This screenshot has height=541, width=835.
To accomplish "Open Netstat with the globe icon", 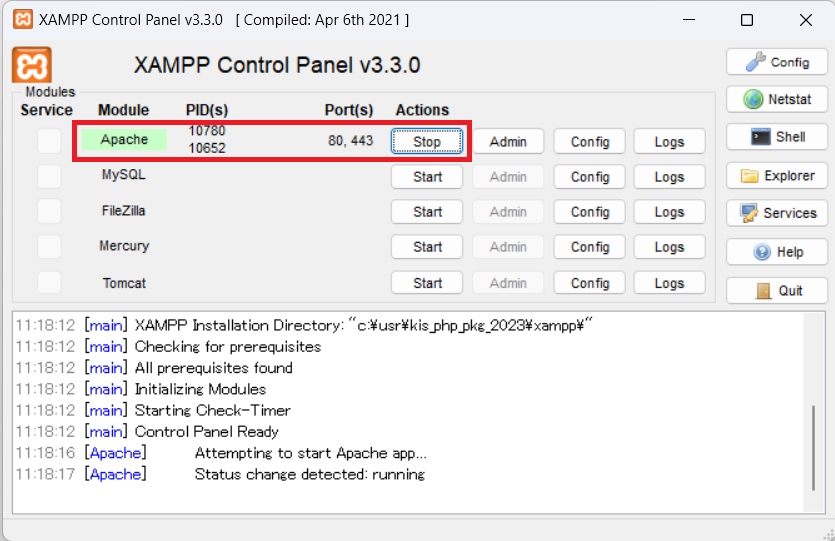I will point(777,99).
